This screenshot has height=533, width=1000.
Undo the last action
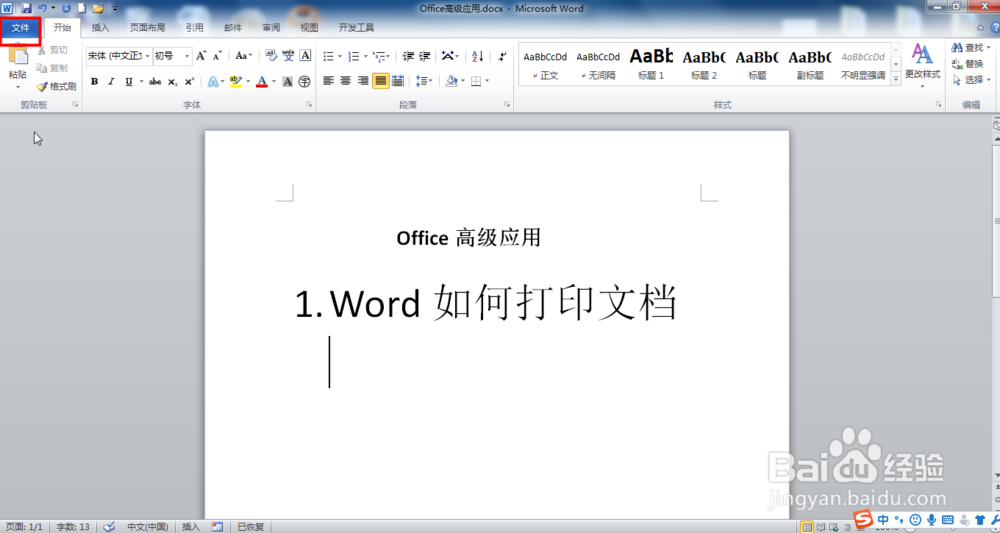(42, 8)
